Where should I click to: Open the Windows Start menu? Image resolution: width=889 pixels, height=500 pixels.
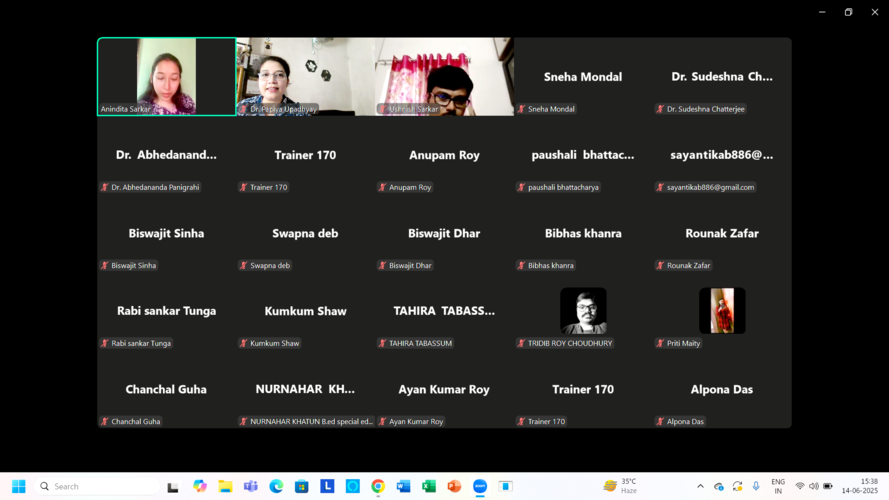[18, 486]
